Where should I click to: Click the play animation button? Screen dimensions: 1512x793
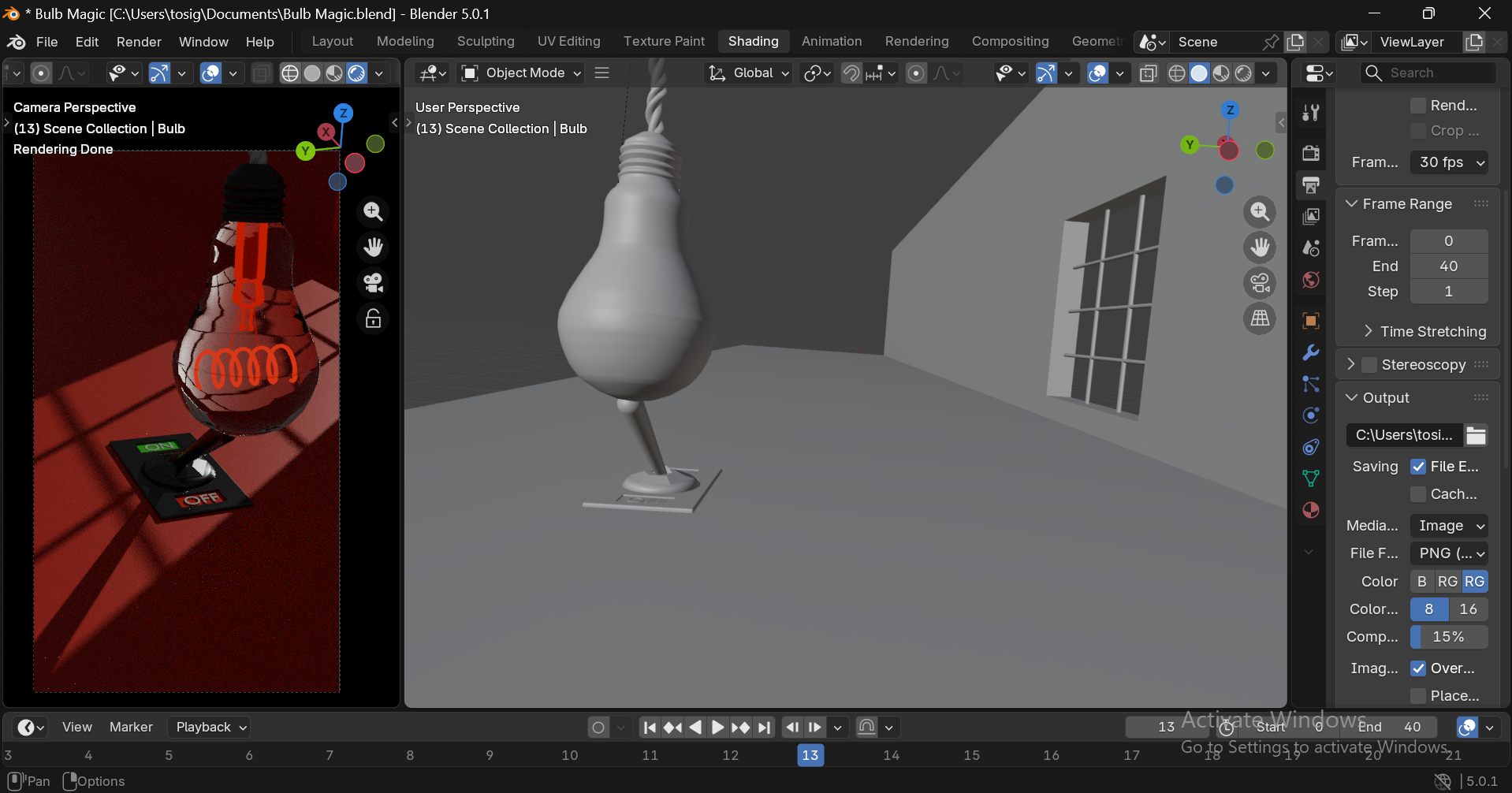[717, 728]
